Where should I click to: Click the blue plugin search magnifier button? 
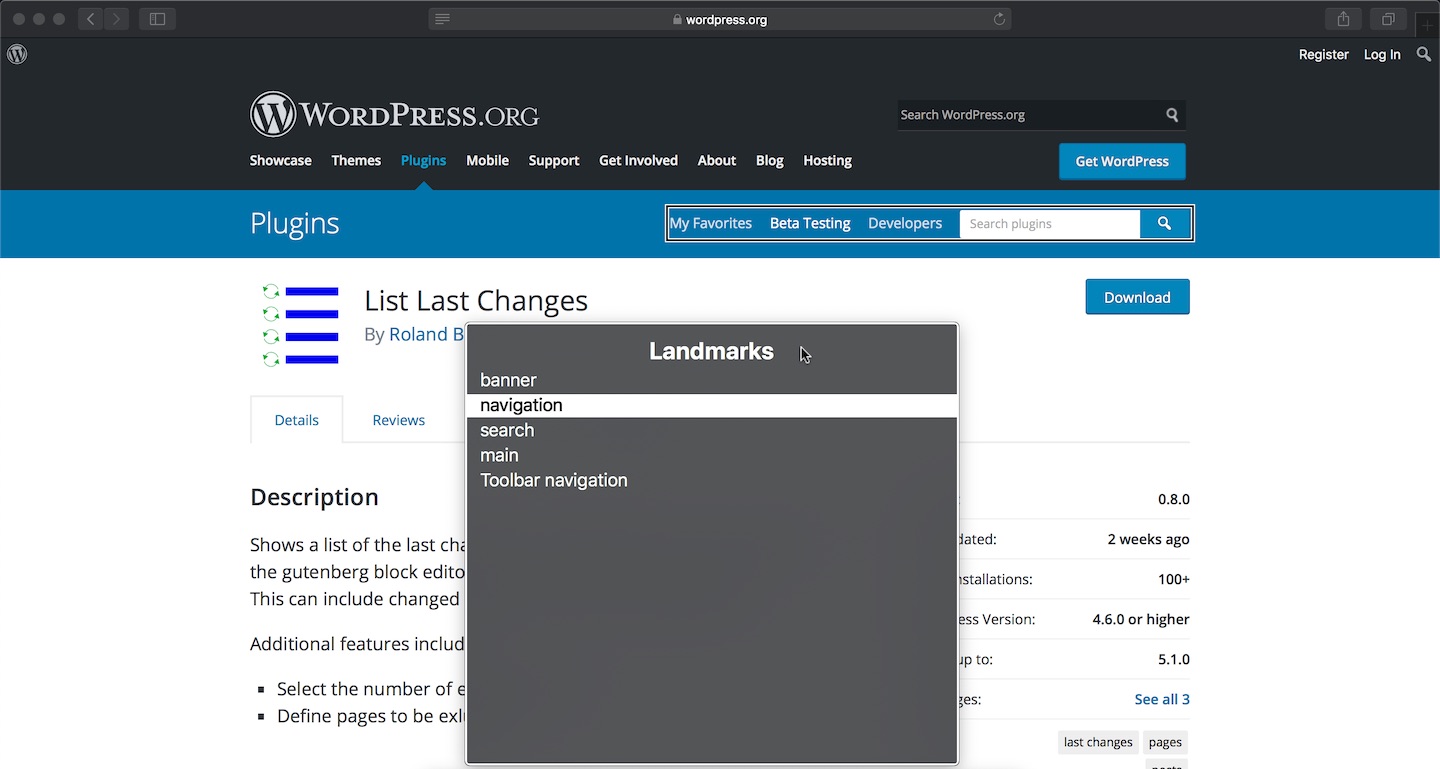(x=1164, y=224)
